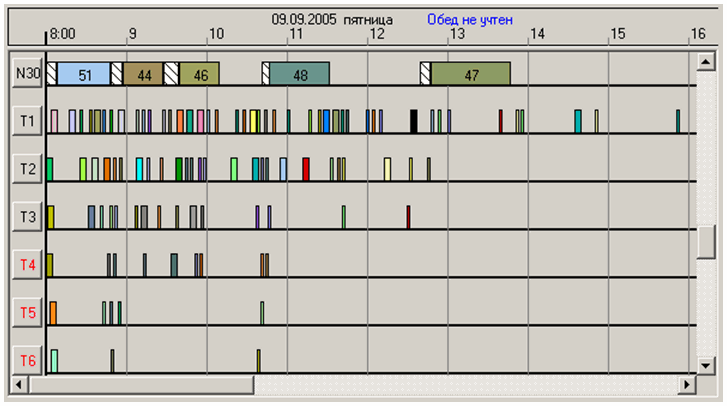Click the N30 row button
727x406 pixels.
(27, 73)
